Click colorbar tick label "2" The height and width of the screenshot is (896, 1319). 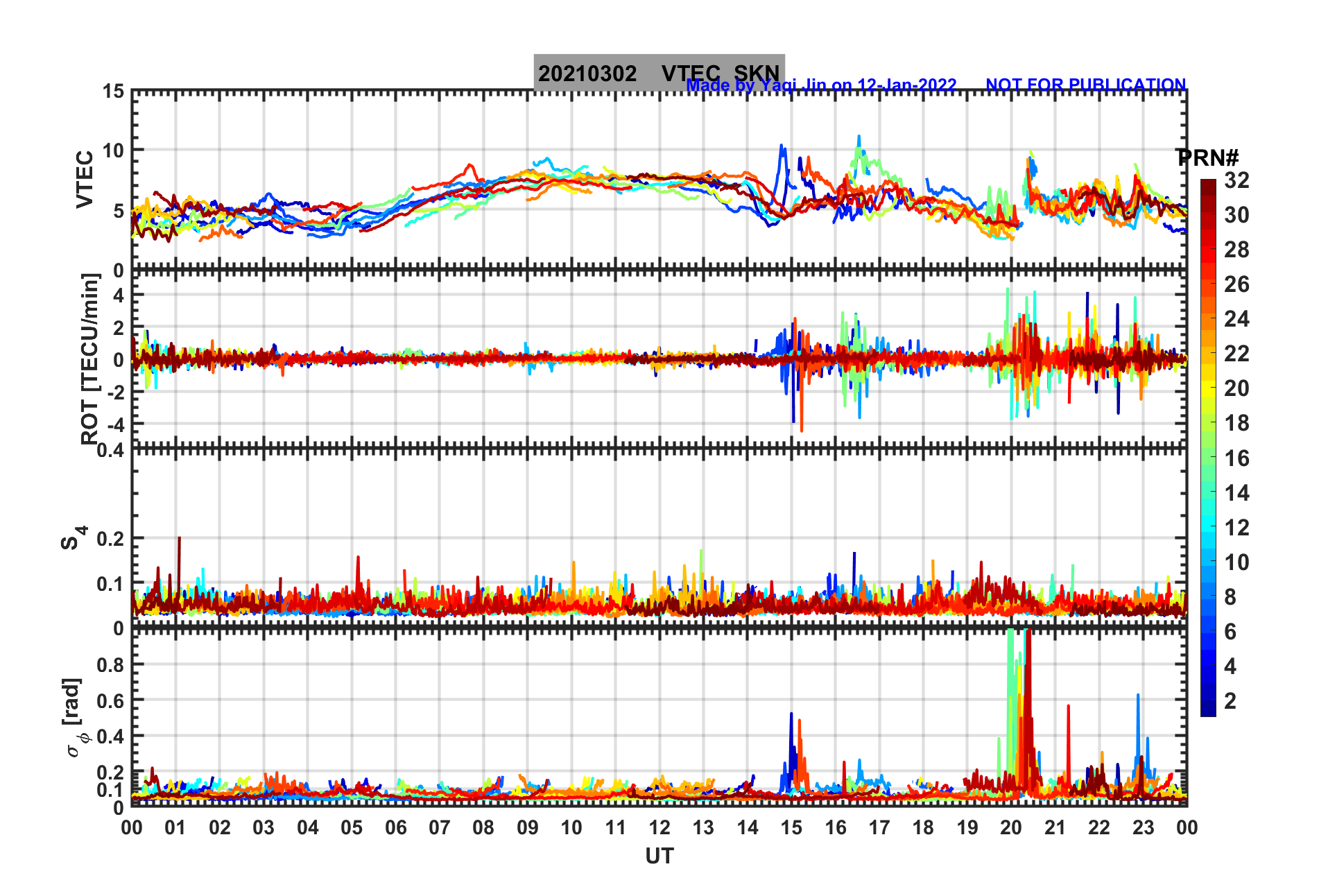tap(1230, 701)
